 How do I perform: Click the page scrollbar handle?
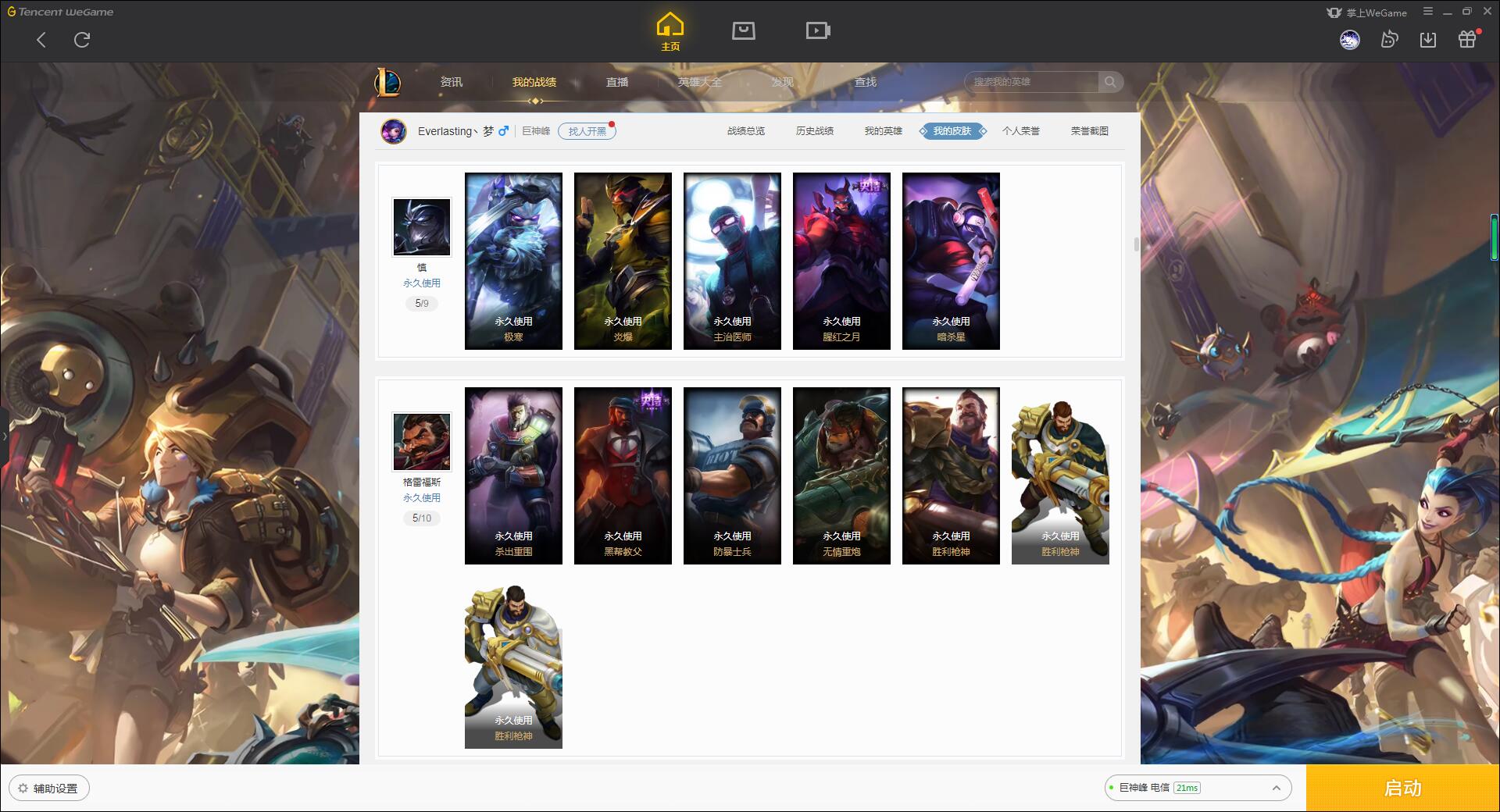pyautogui.click(x=1136, y=244)
